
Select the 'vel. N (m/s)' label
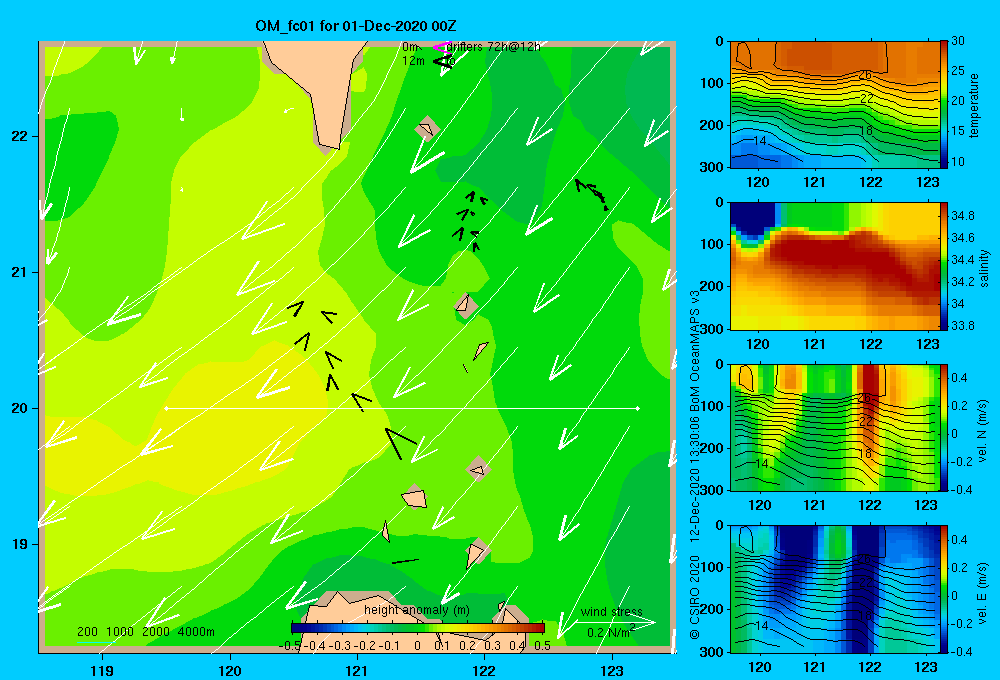[982, 431]
